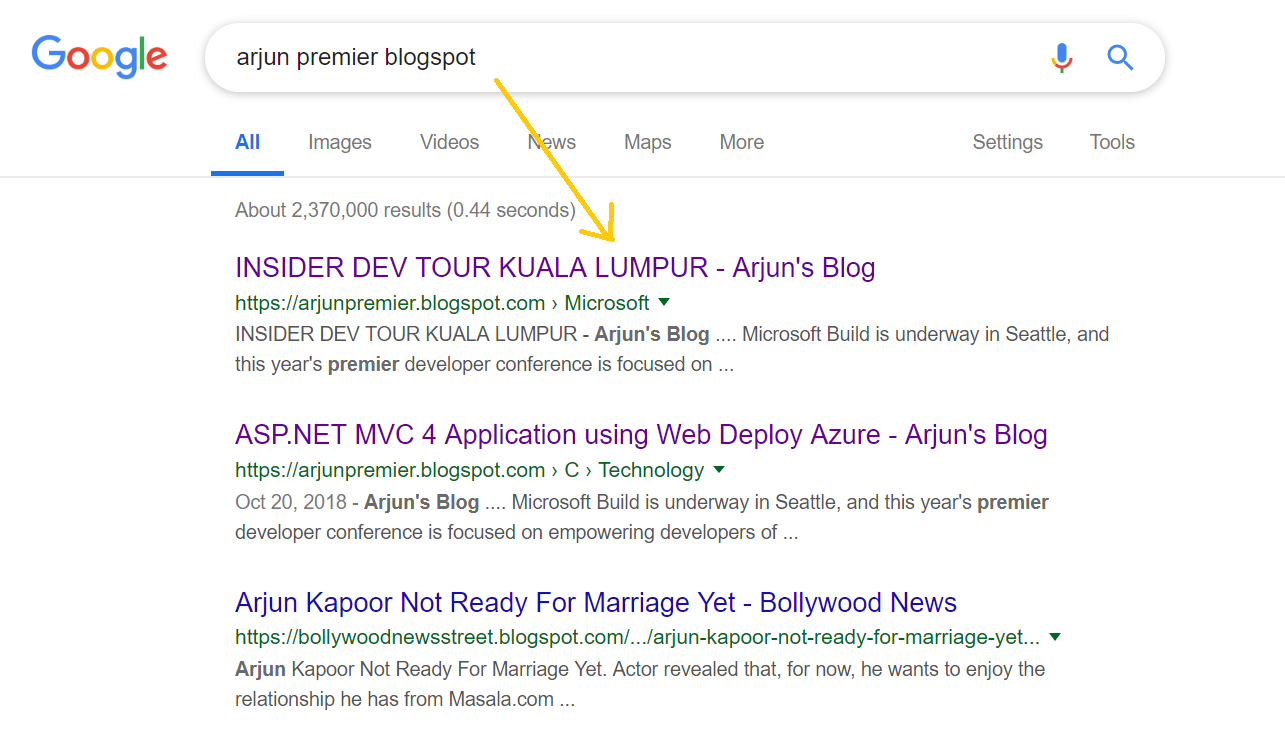Click inside the search query text box
1285x734 pixels.
pos(700,58)
